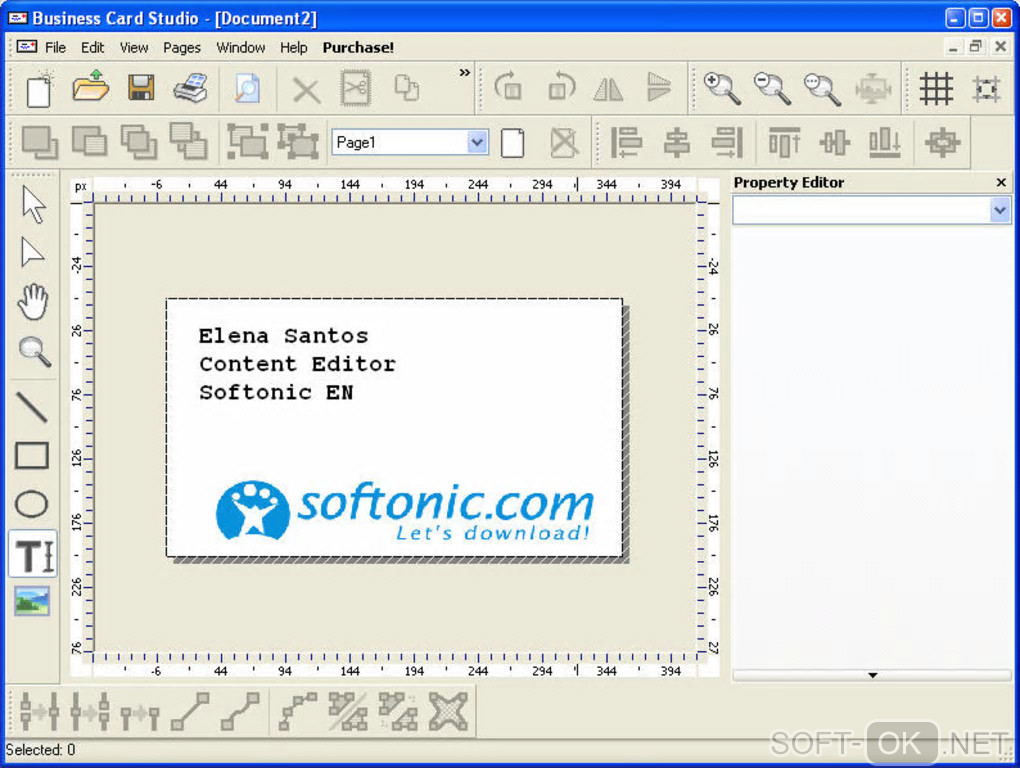Select the softonic.com logo image
The height and width of the screenshot is (768, 1020).
click(x=405, y=511)
